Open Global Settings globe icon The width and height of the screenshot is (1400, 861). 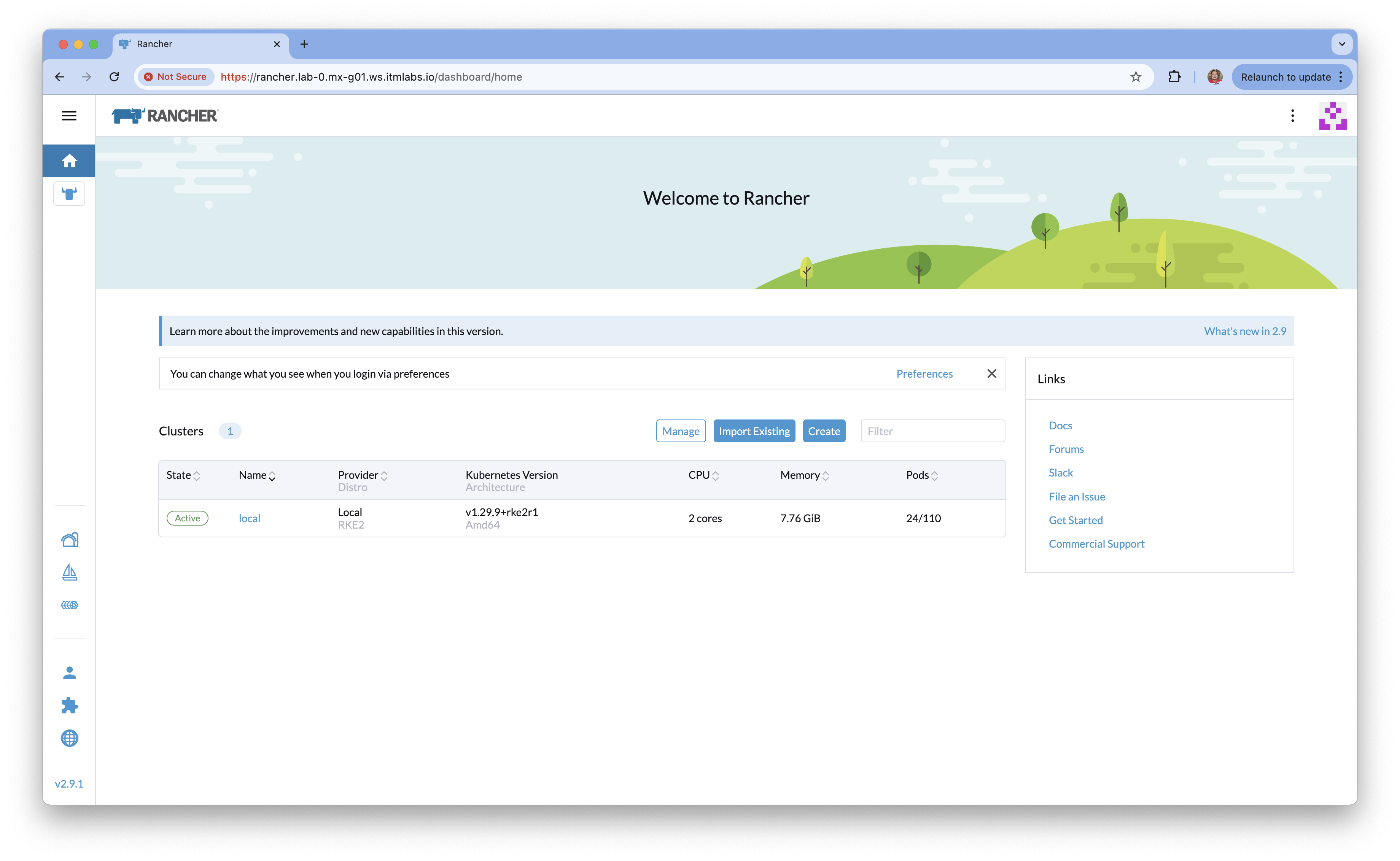(70, 738)
